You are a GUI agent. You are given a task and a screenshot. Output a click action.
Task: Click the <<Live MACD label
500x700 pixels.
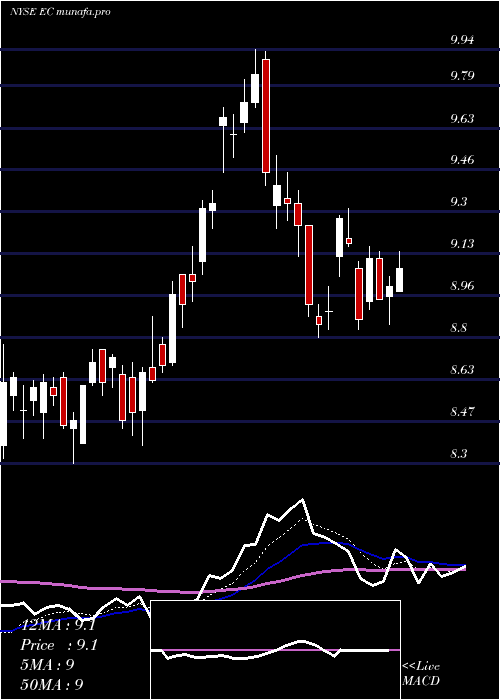(421, 674)
